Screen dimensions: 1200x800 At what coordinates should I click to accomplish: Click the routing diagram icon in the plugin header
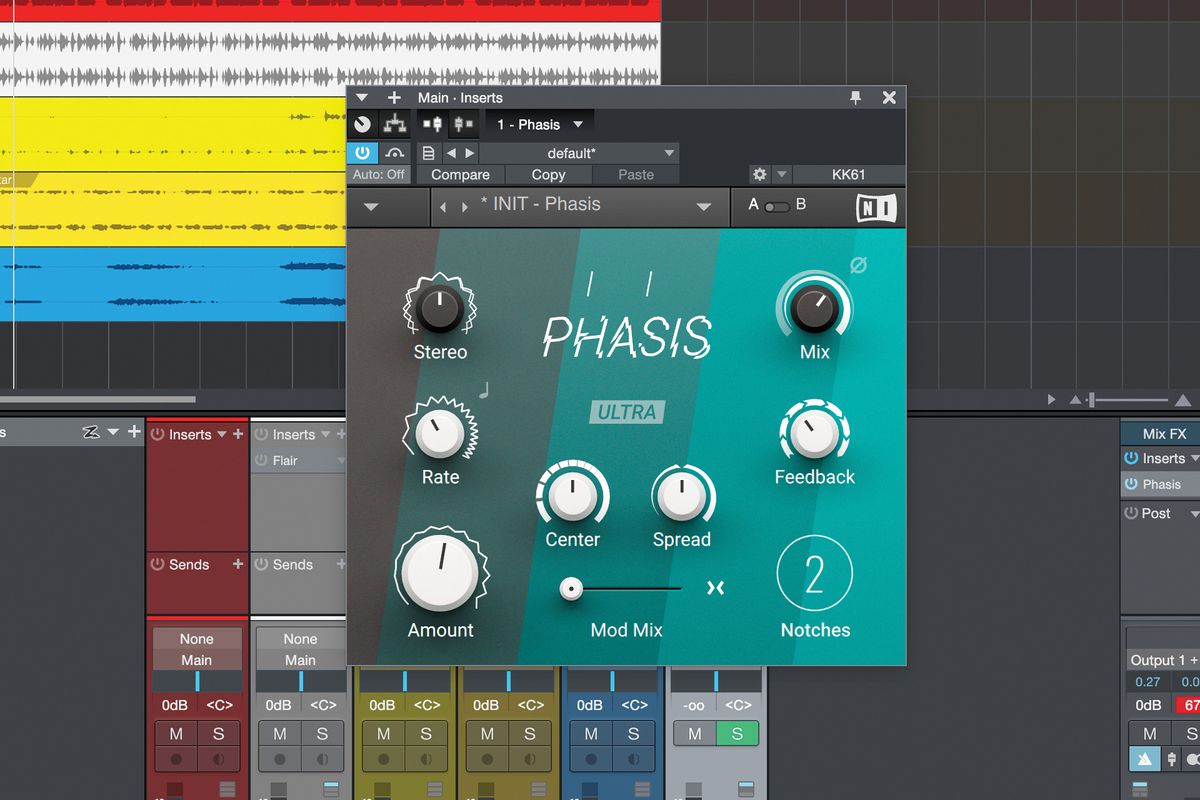pos(394,123)
